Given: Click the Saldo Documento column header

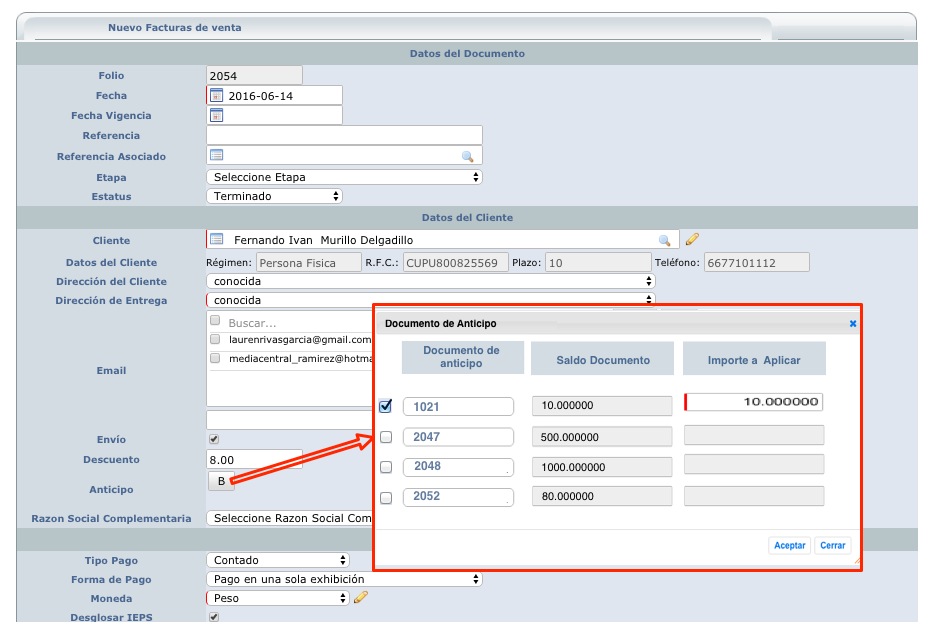Looking at the screenshot, I should [602, 358].
